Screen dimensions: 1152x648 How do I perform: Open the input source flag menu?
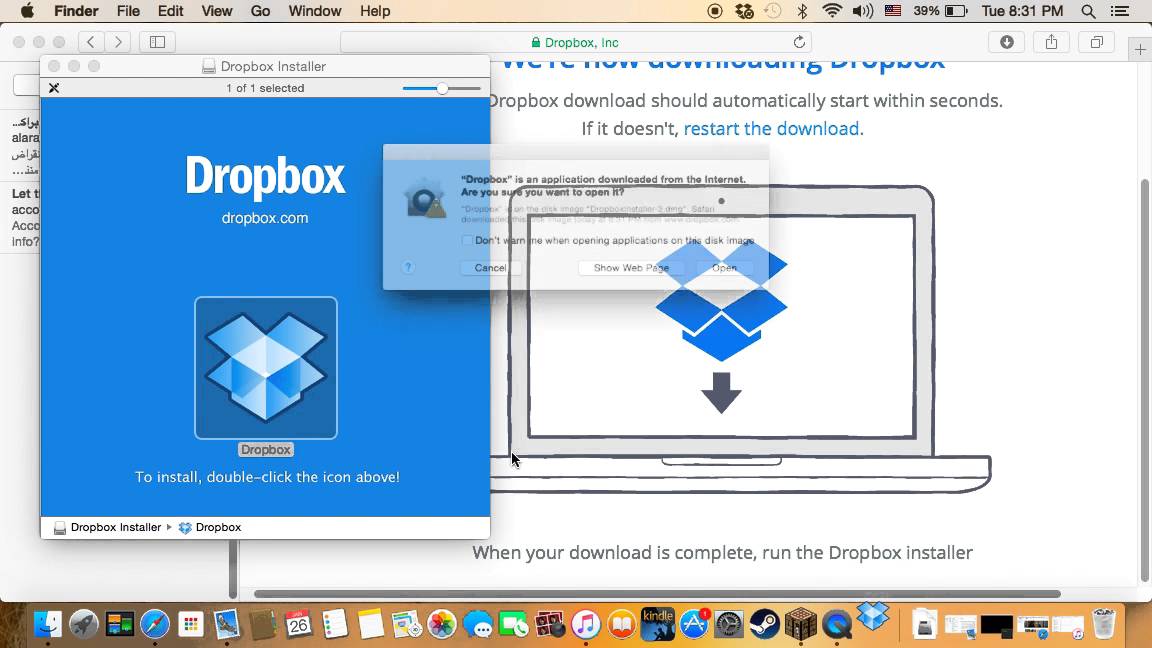[893, 11]
